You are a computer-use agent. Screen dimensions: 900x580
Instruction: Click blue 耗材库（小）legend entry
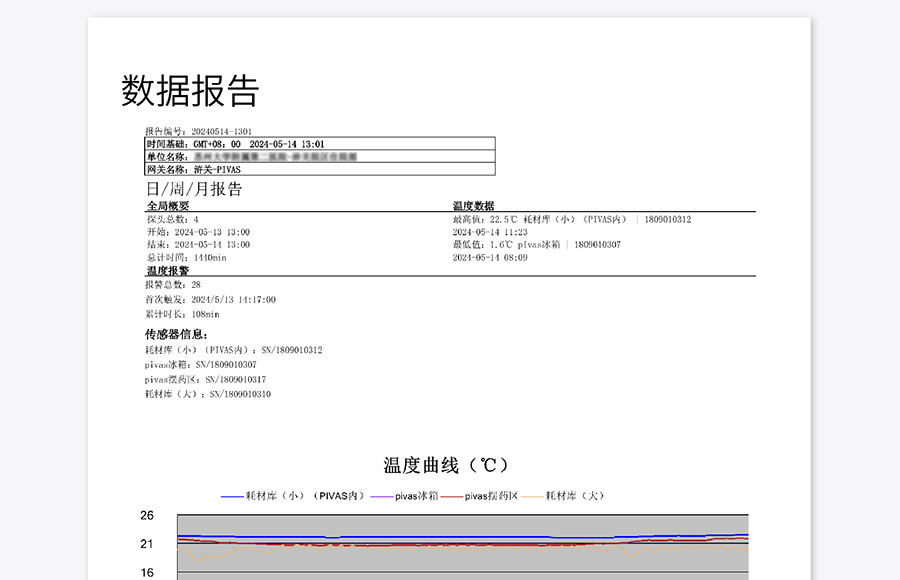pyautogui.click(x=292, y=496)
